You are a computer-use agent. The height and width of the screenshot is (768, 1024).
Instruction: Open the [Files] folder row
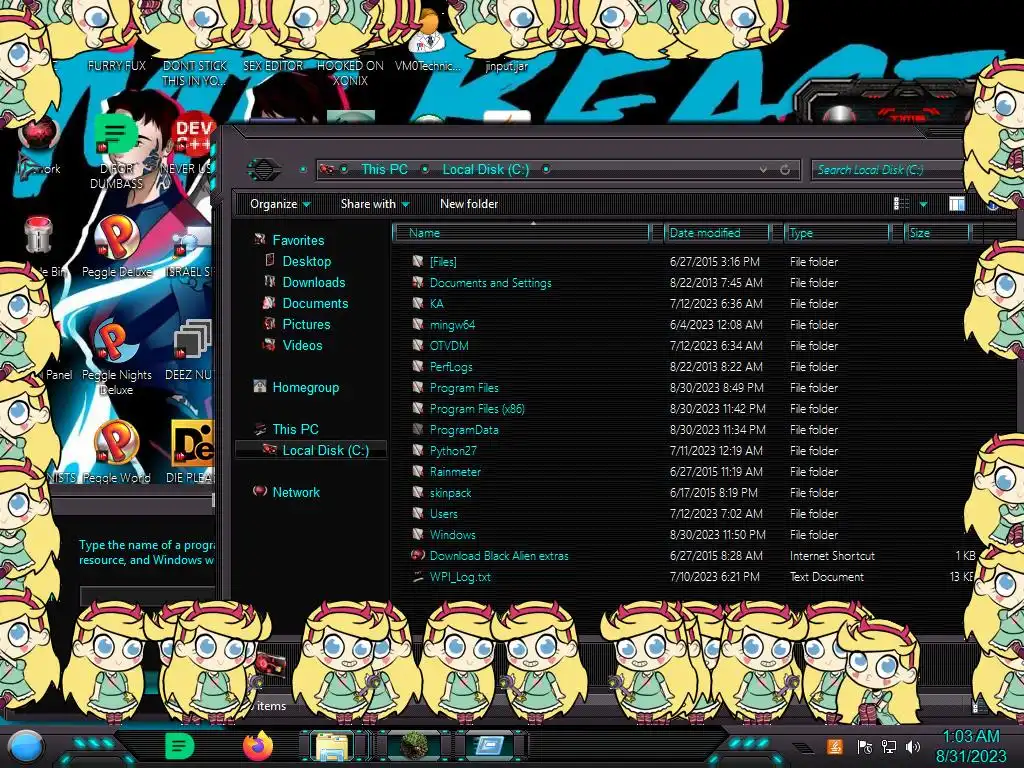click(686, 262)
